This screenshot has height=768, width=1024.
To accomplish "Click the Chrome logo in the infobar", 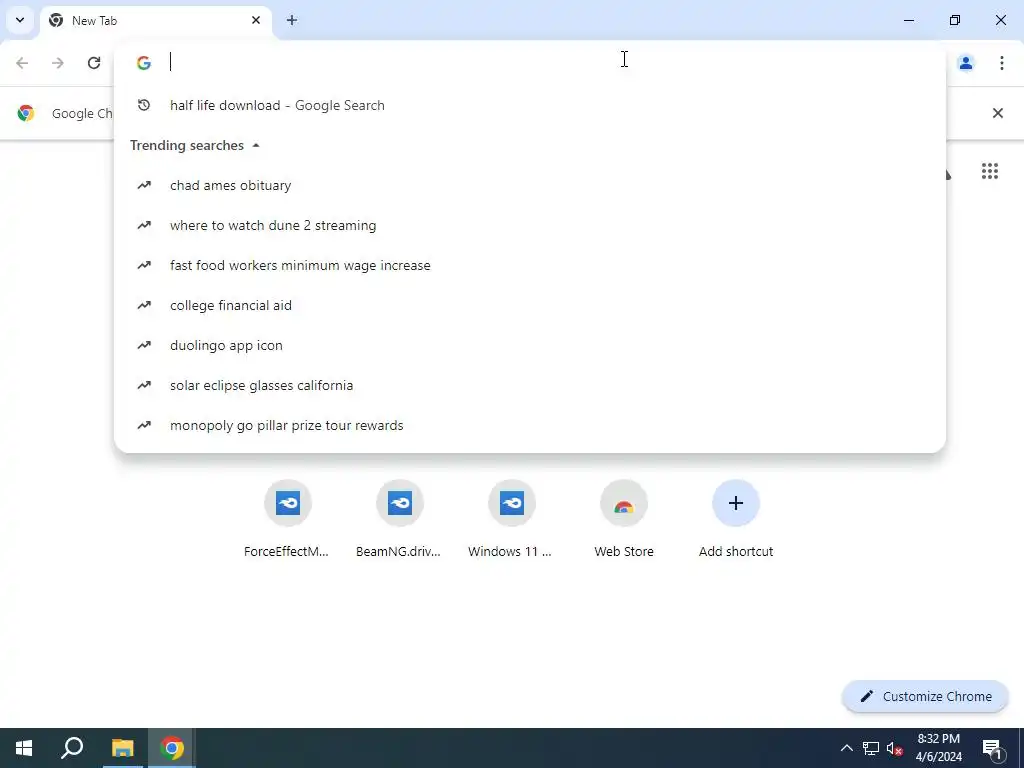I will pos(26,113).
